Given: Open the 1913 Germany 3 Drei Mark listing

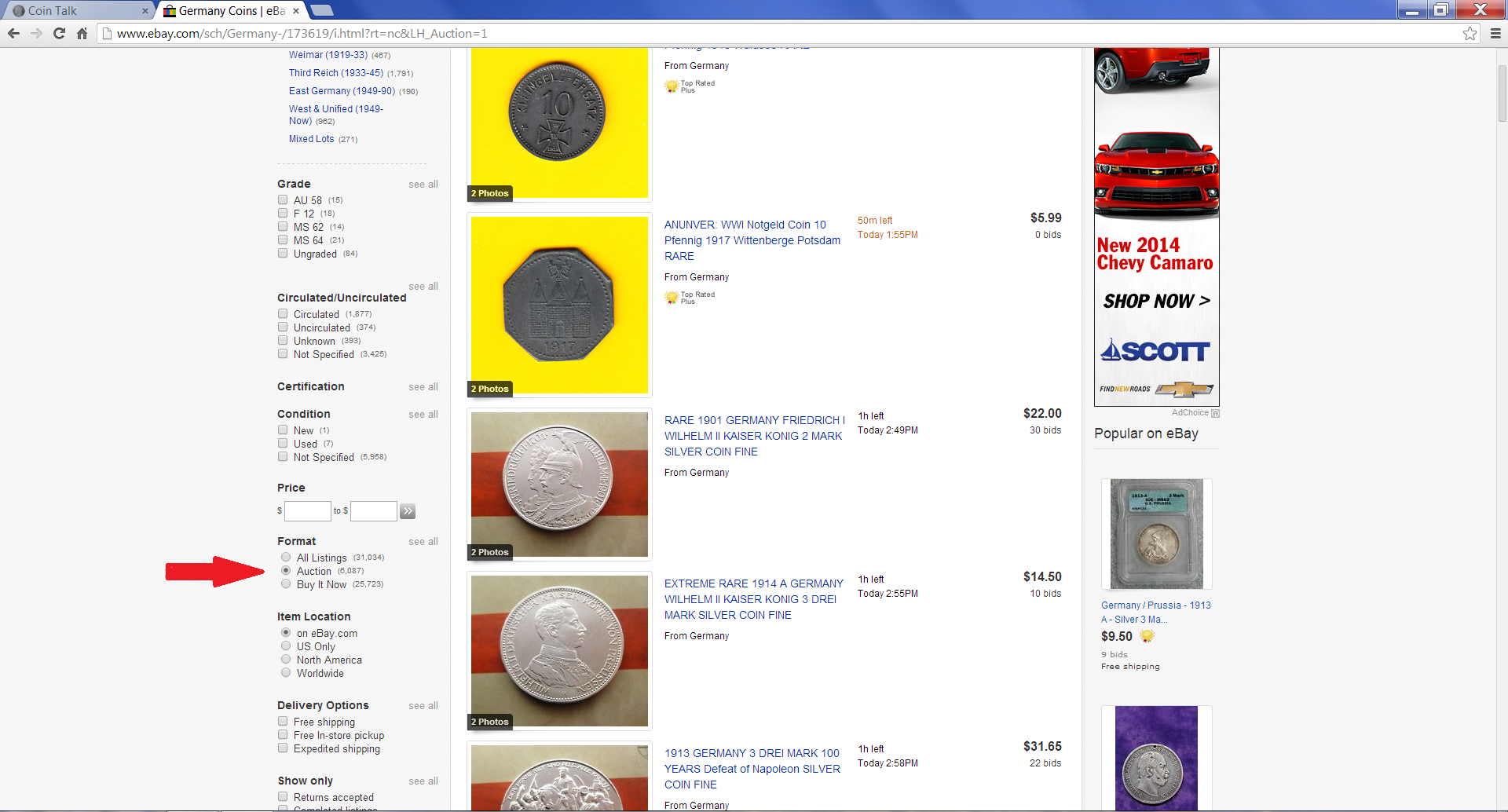Looking at the screenshot, I should (752, 769).
